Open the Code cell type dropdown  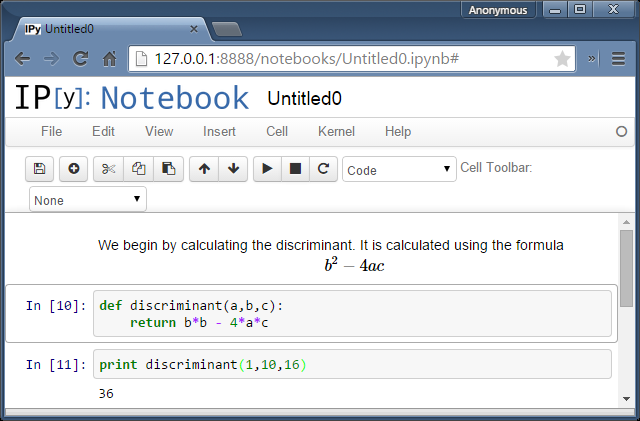pos(399,170)
